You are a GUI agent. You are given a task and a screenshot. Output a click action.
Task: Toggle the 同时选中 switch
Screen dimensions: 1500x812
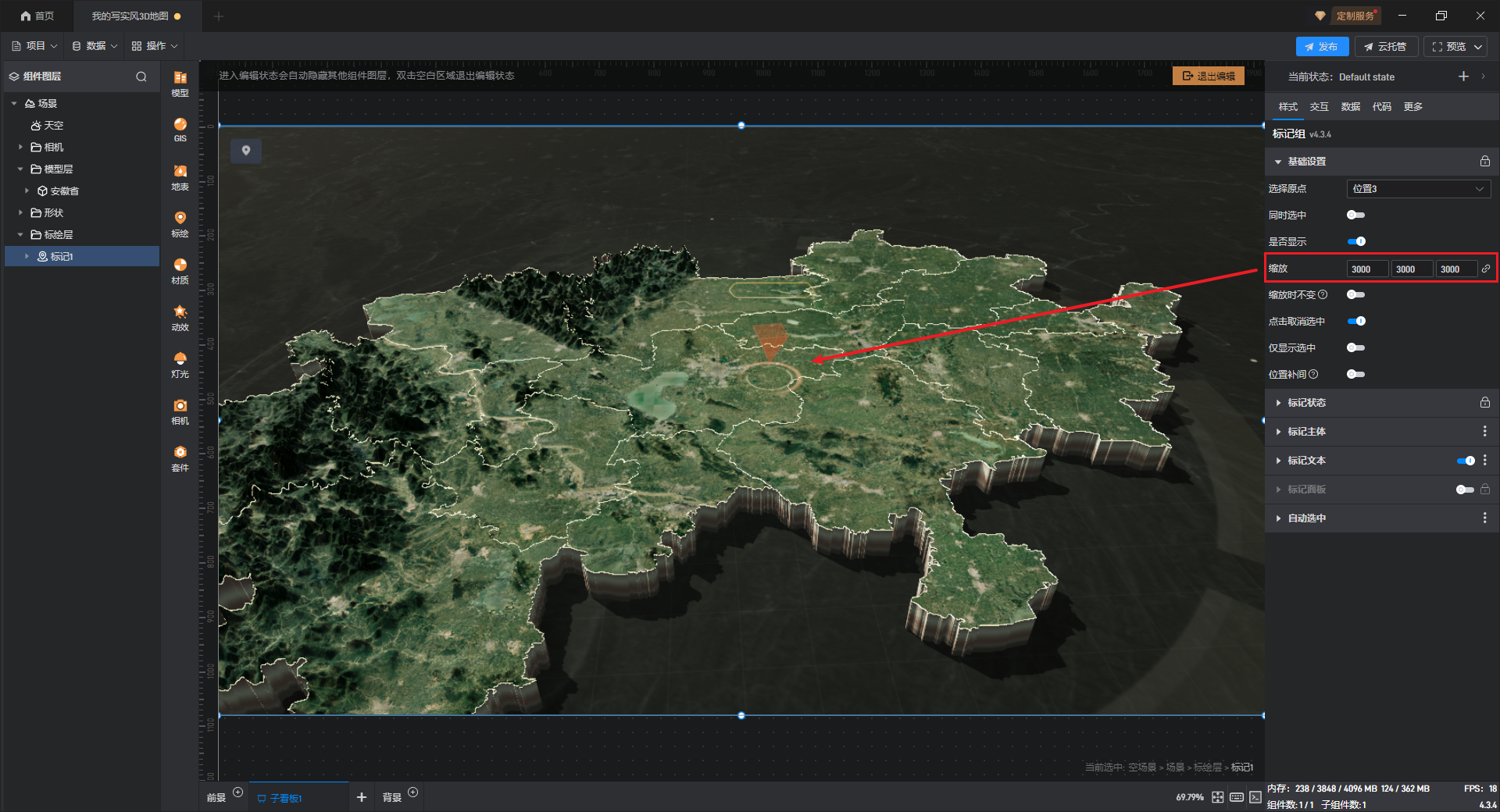(1355, 215)
